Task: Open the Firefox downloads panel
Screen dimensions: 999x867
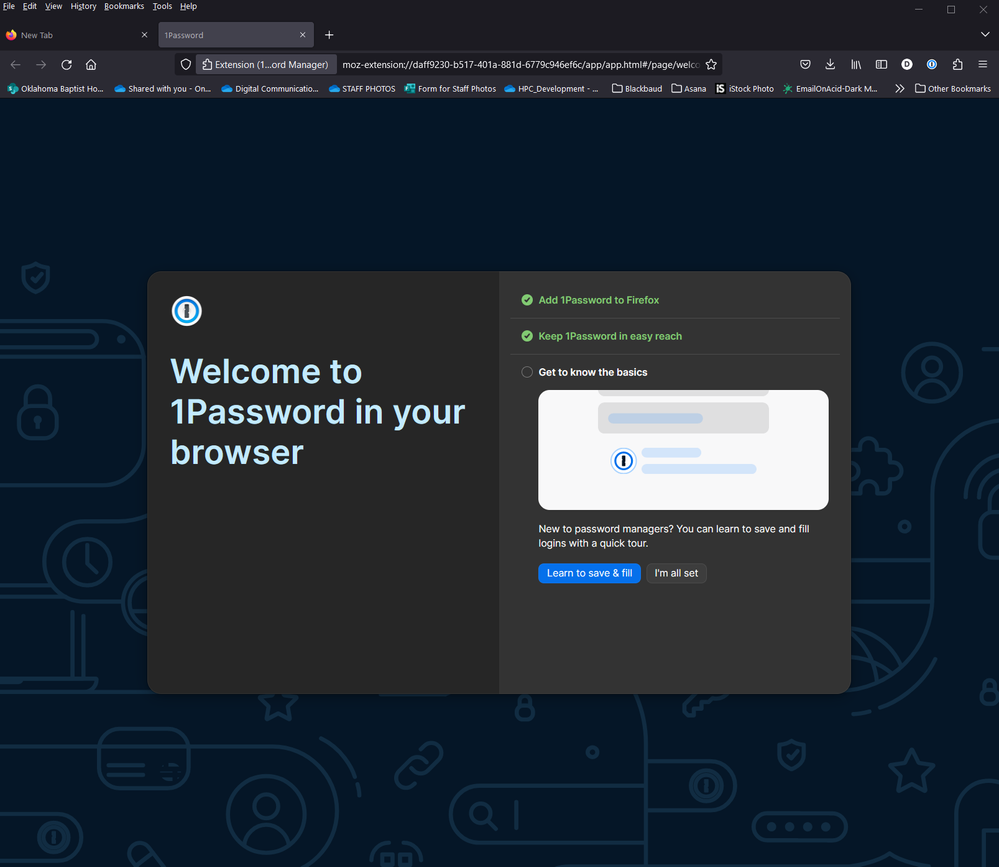Action: tap(830, 64)
